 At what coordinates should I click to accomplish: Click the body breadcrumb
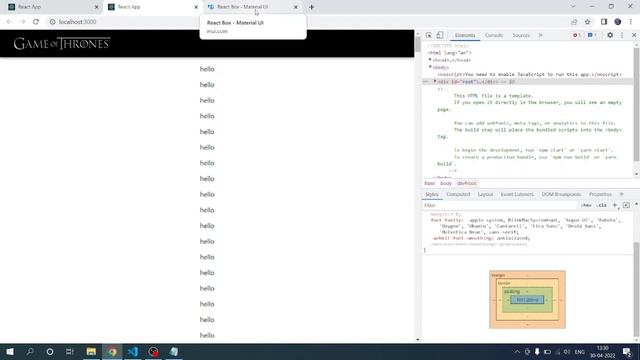click(x=446, y=183)
